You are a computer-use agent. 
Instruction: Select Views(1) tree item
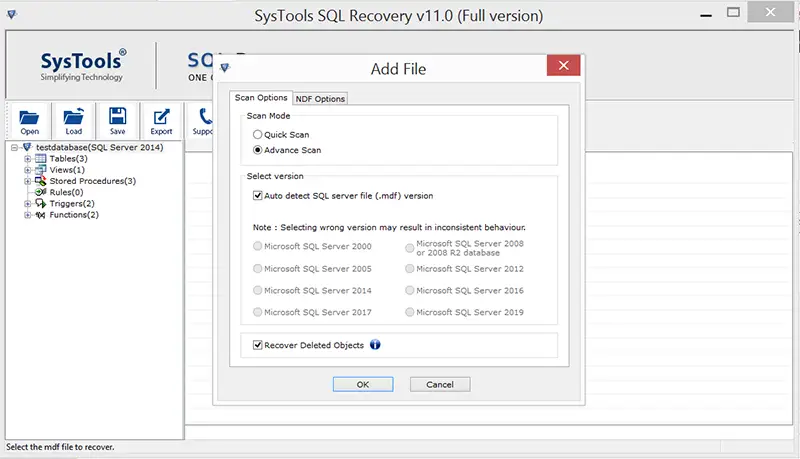point(67,170)
